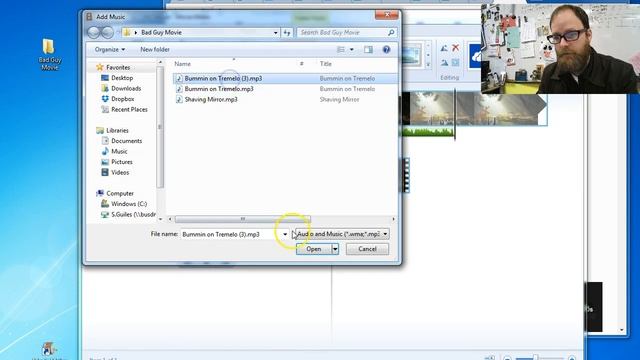Click the search magnifier icon
Image resolution: width=640 pixels, height=360 pixels.
(391, 32)
